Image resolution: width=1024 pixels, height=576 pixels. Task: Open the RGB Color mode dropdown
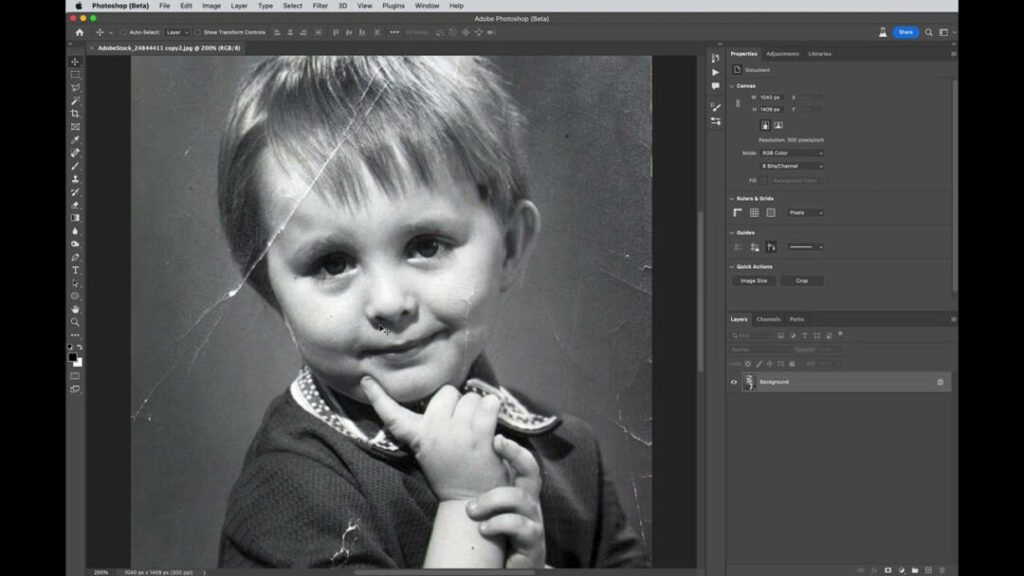(x=792, y=153)
